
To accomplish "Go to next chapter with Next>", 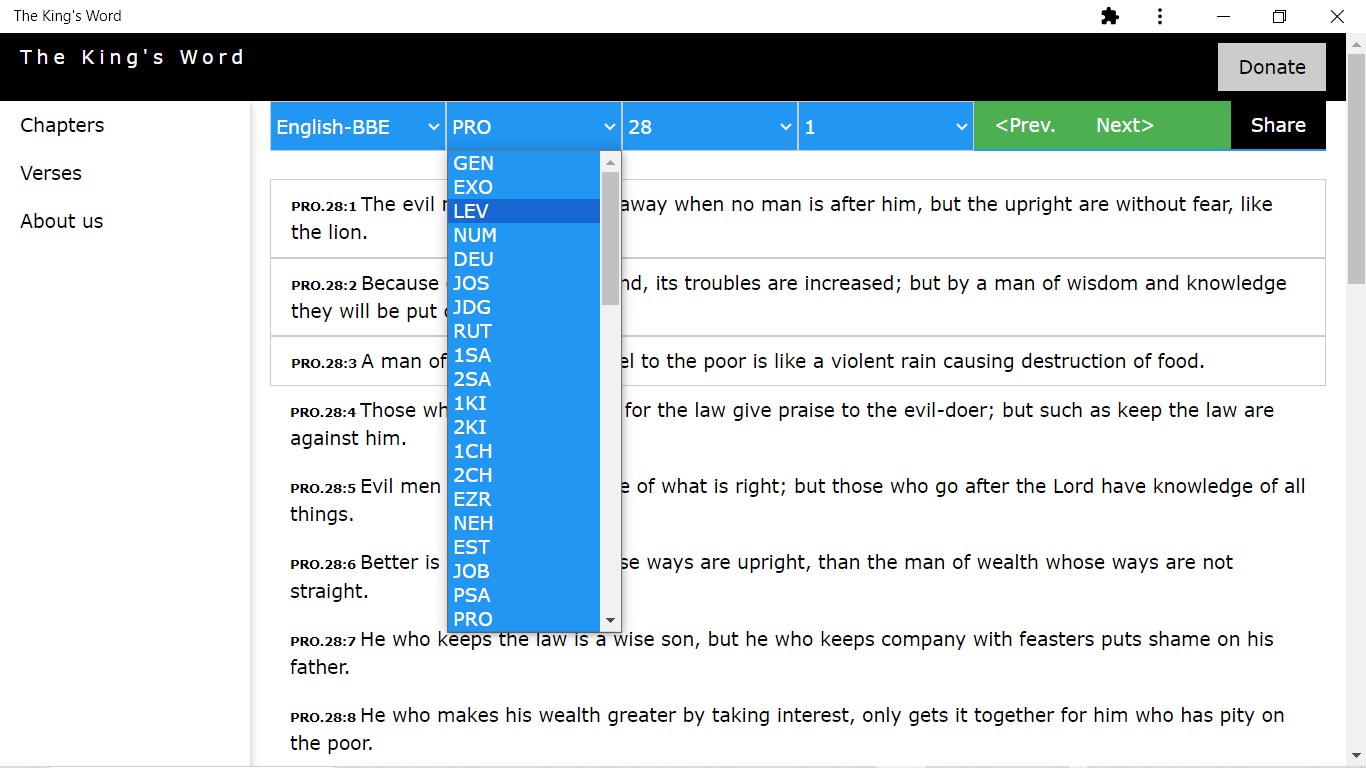I will click(1125, 125).
